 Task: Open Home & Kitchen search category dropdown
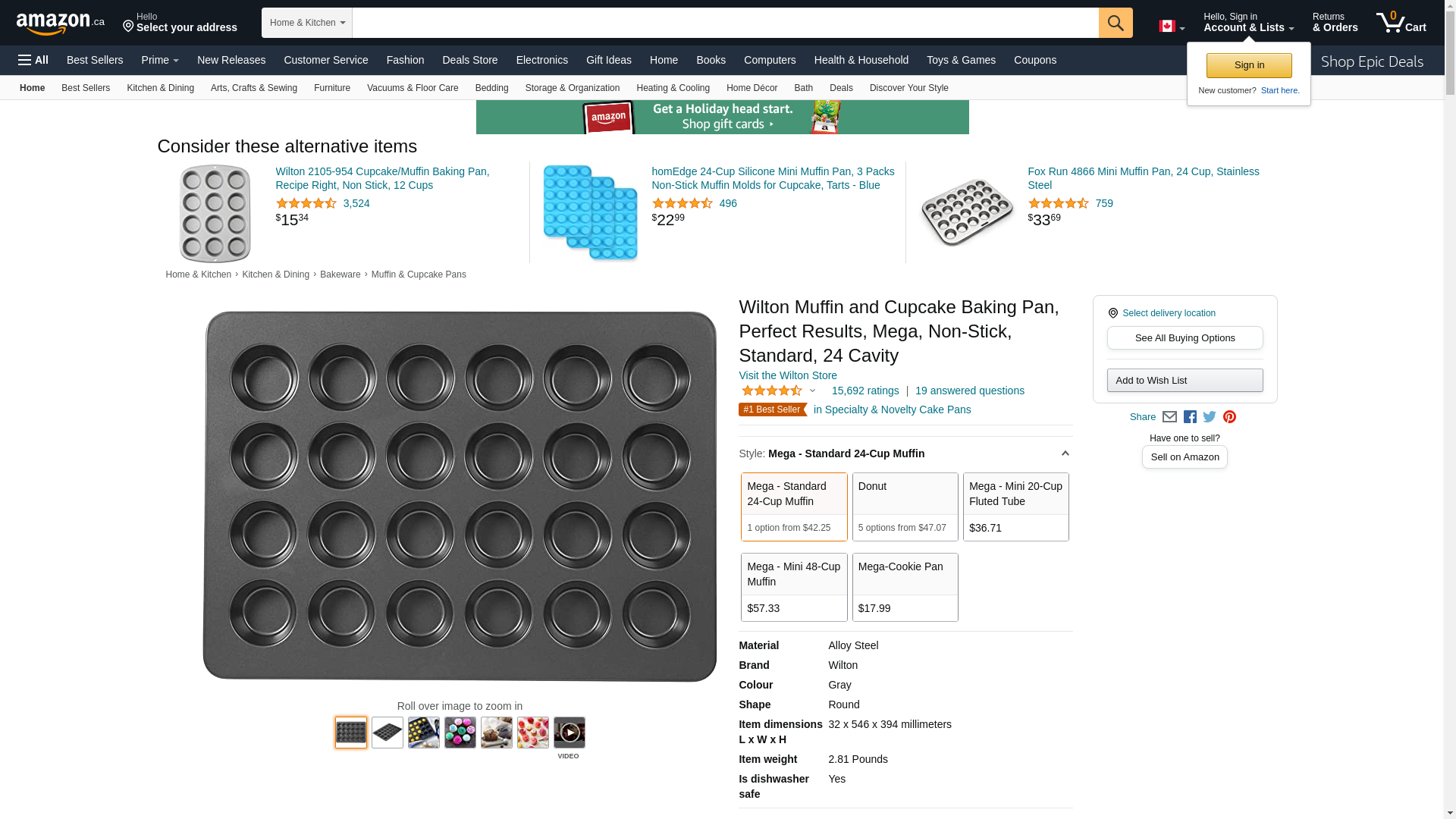[306, 23]
